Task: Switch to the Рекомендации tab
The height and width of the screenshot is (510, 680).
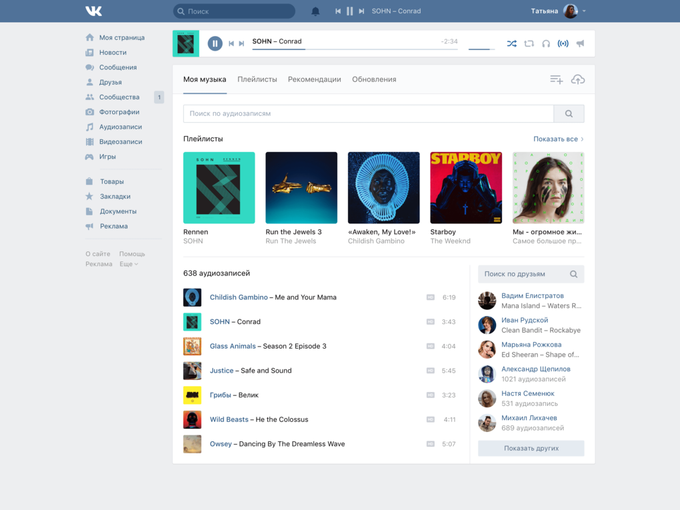Action: [x=314, y=79]
